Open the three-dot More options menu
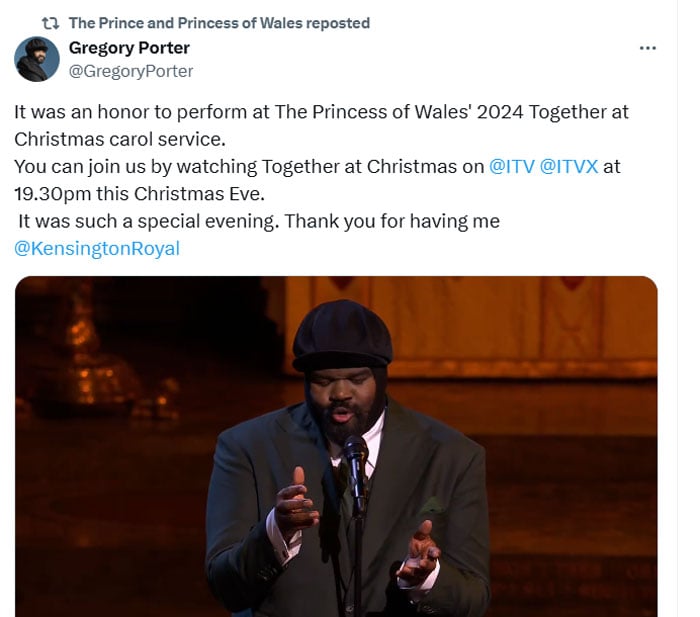This screenshot has height=617, width=700. [x=648, y=48]
